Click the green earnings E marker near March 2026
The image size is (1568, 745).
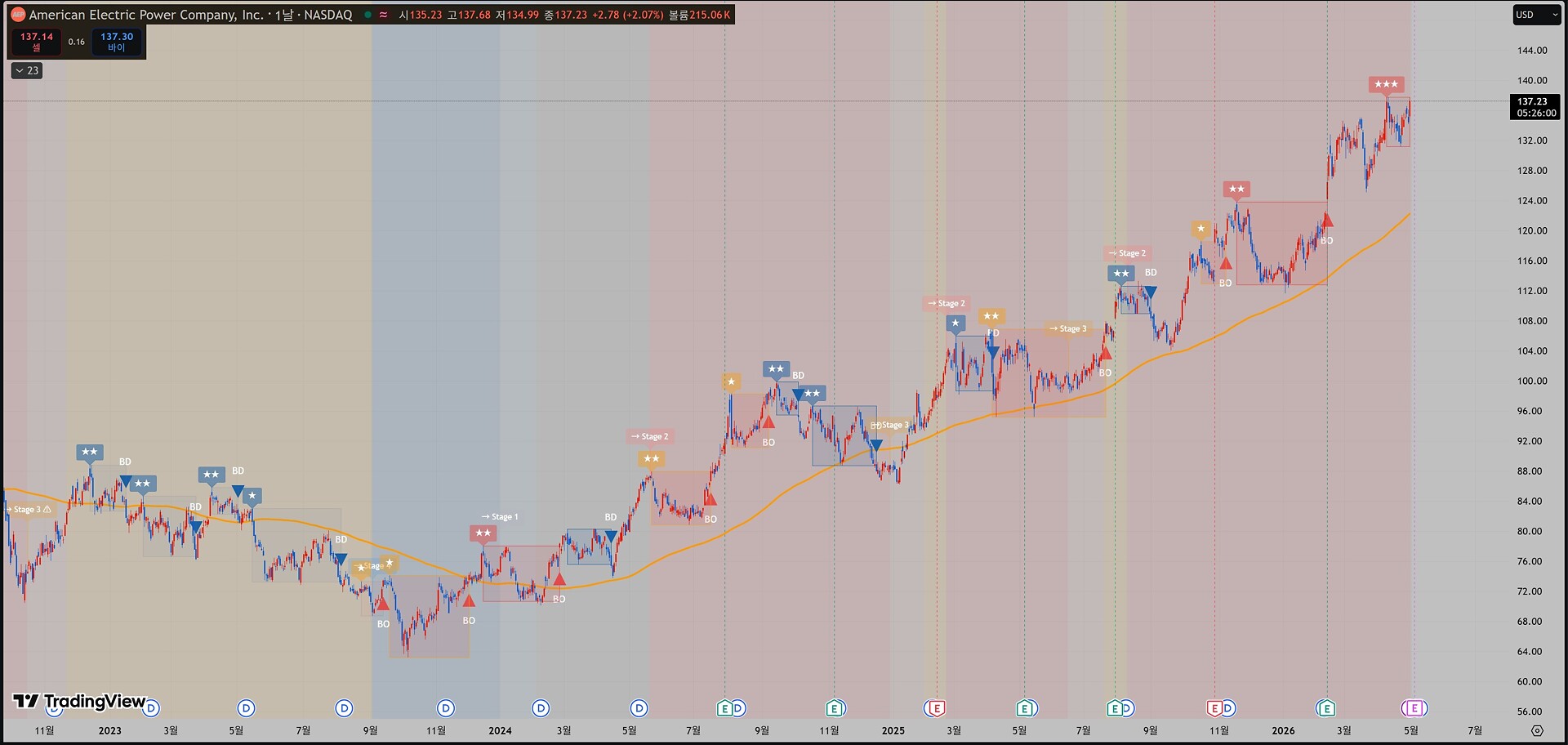(1325, 708)
